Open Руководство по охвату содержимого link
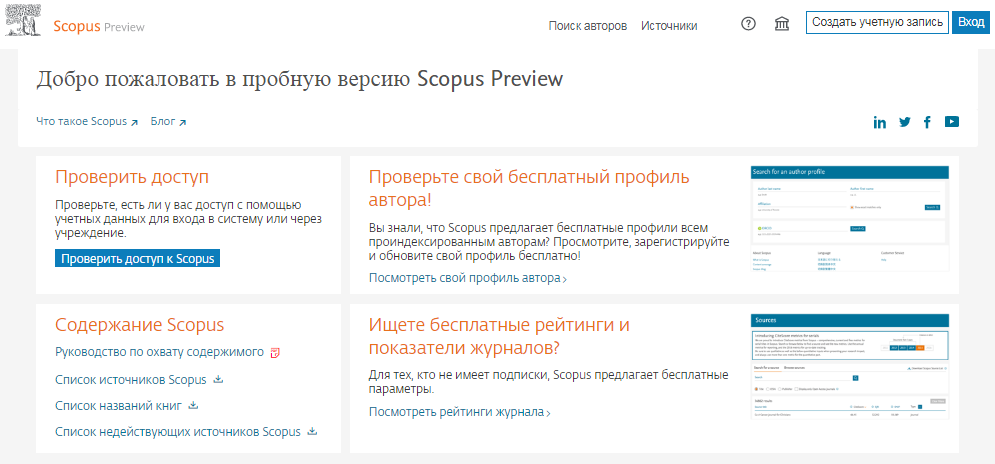 (159, 352)
